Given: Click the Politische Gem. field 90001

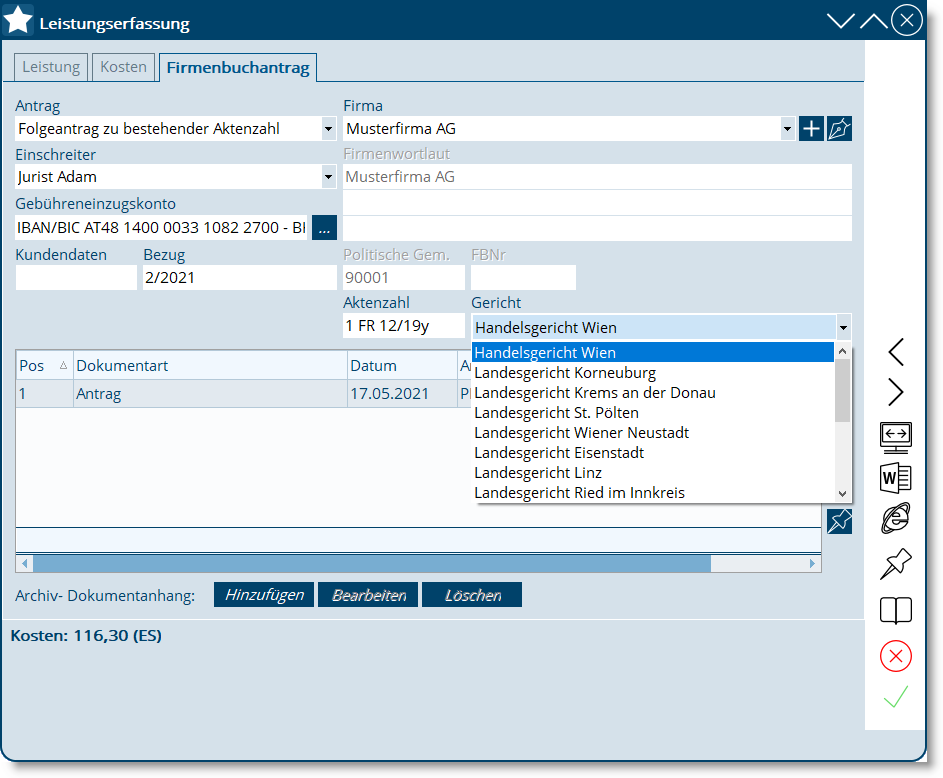Looking at the screenshot, I should 404,278.
